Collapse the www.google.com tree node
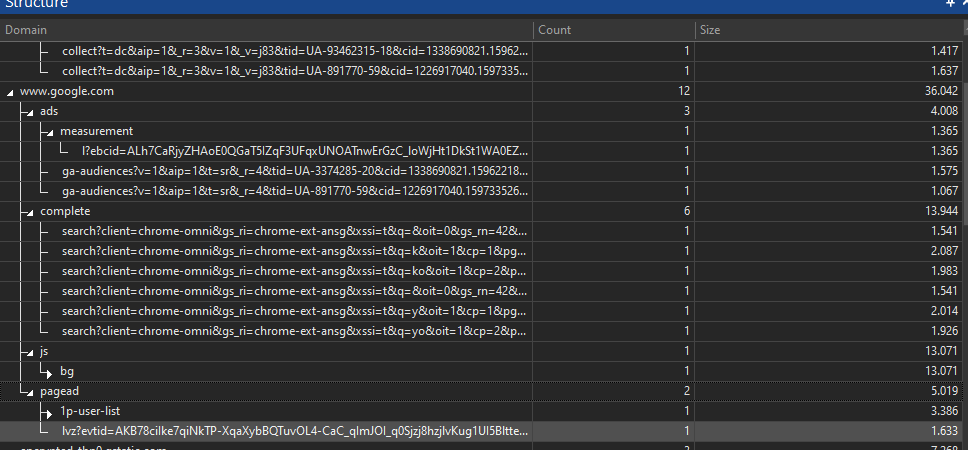Image resolution: width=968 pixels, height=450 pixels. coord(10,91)
